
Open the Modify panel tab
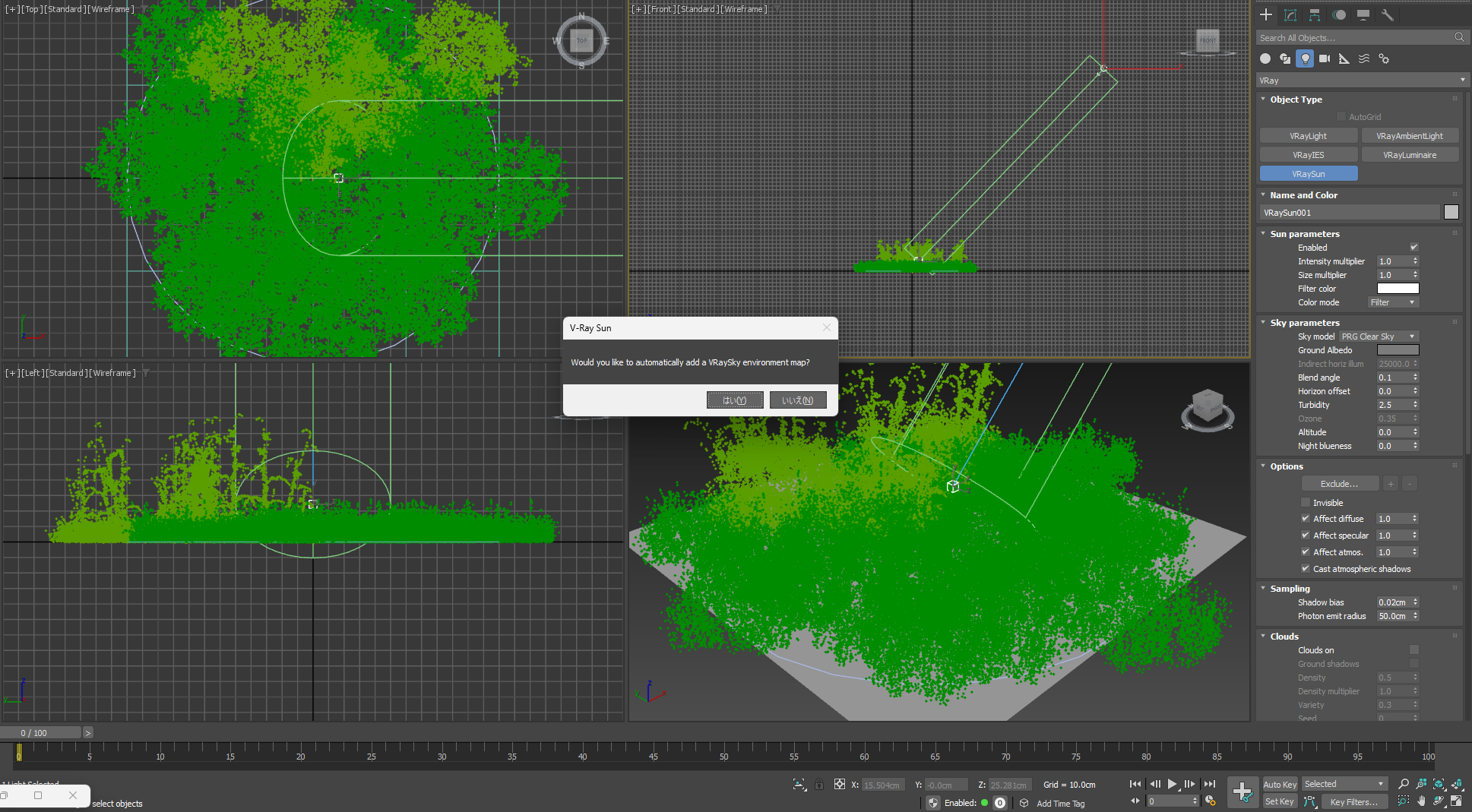tap(1290, 14)
